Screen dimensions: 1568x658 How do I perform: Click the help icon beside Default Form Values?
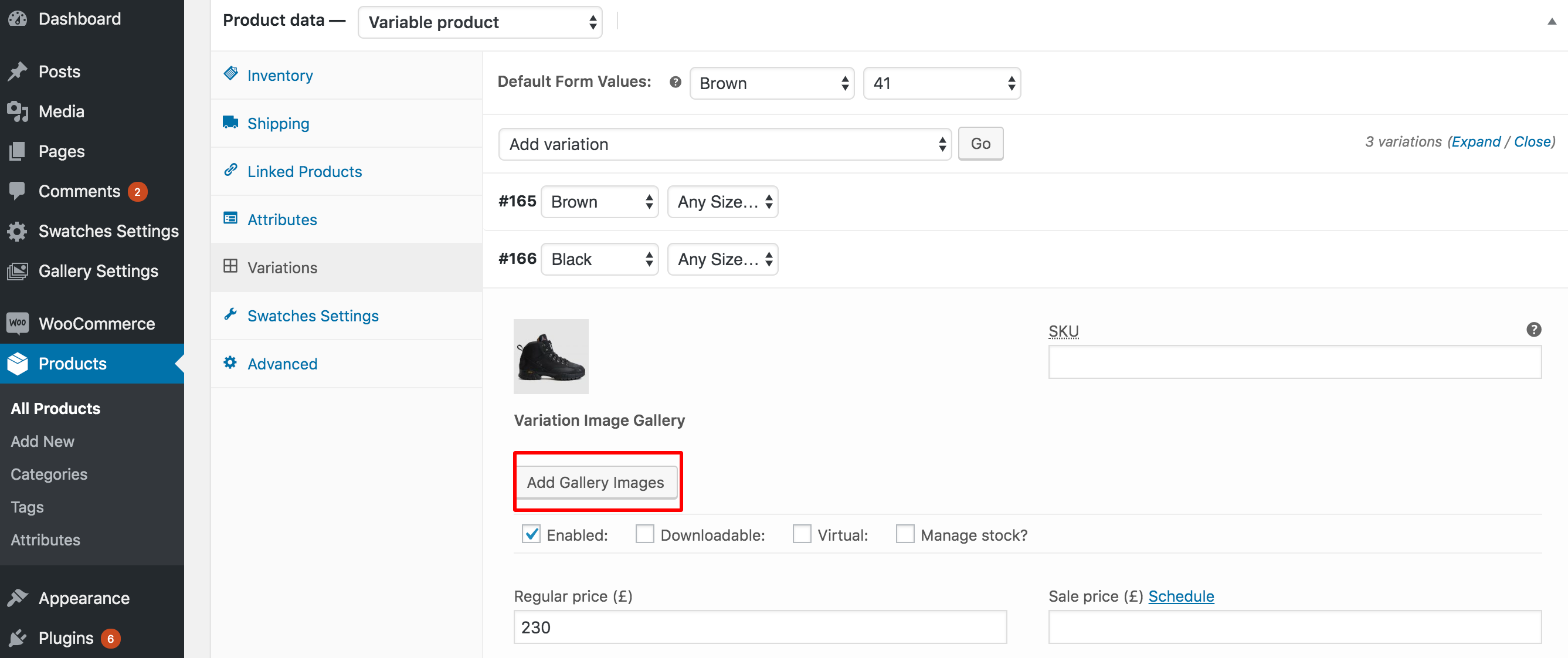point(675,82)
